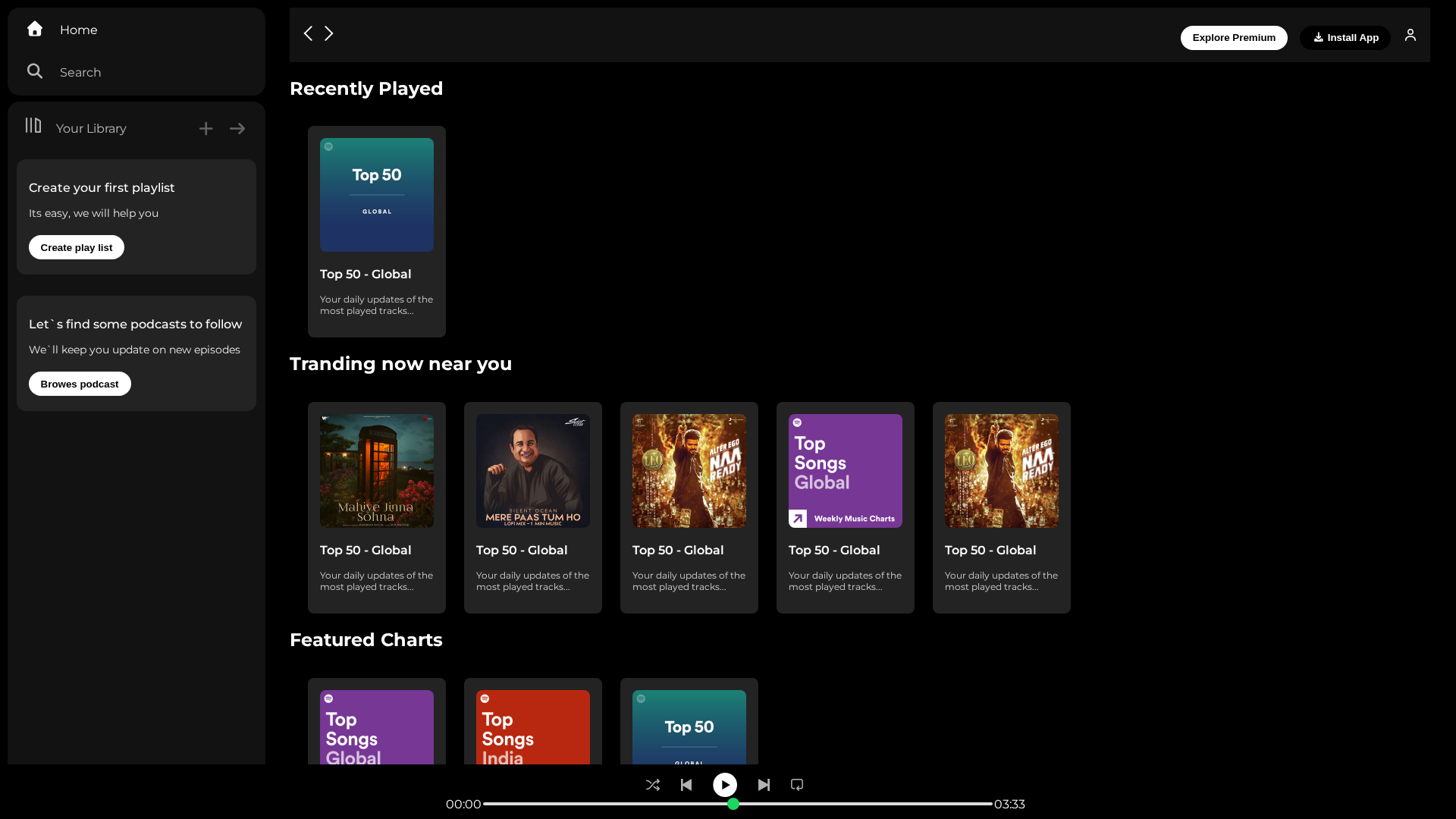The width and height of the screenshot is (1456, 819).
Task: Open the Your Library label
Action: click(x=91, y=128)
